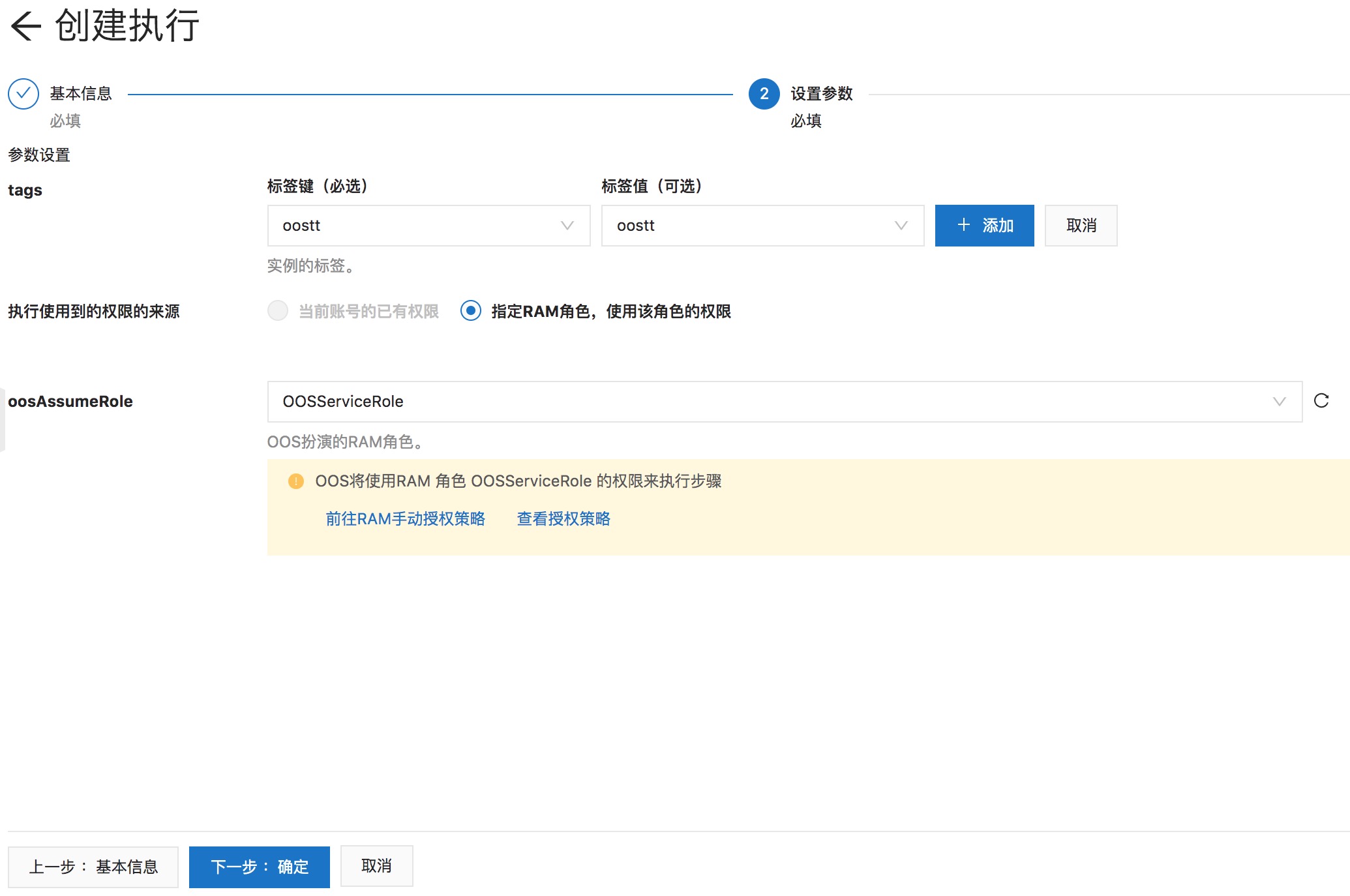Open the 标签值 dropdown showing oostt
Viewport: 1350px width, 896px height.
coord(762,226)
